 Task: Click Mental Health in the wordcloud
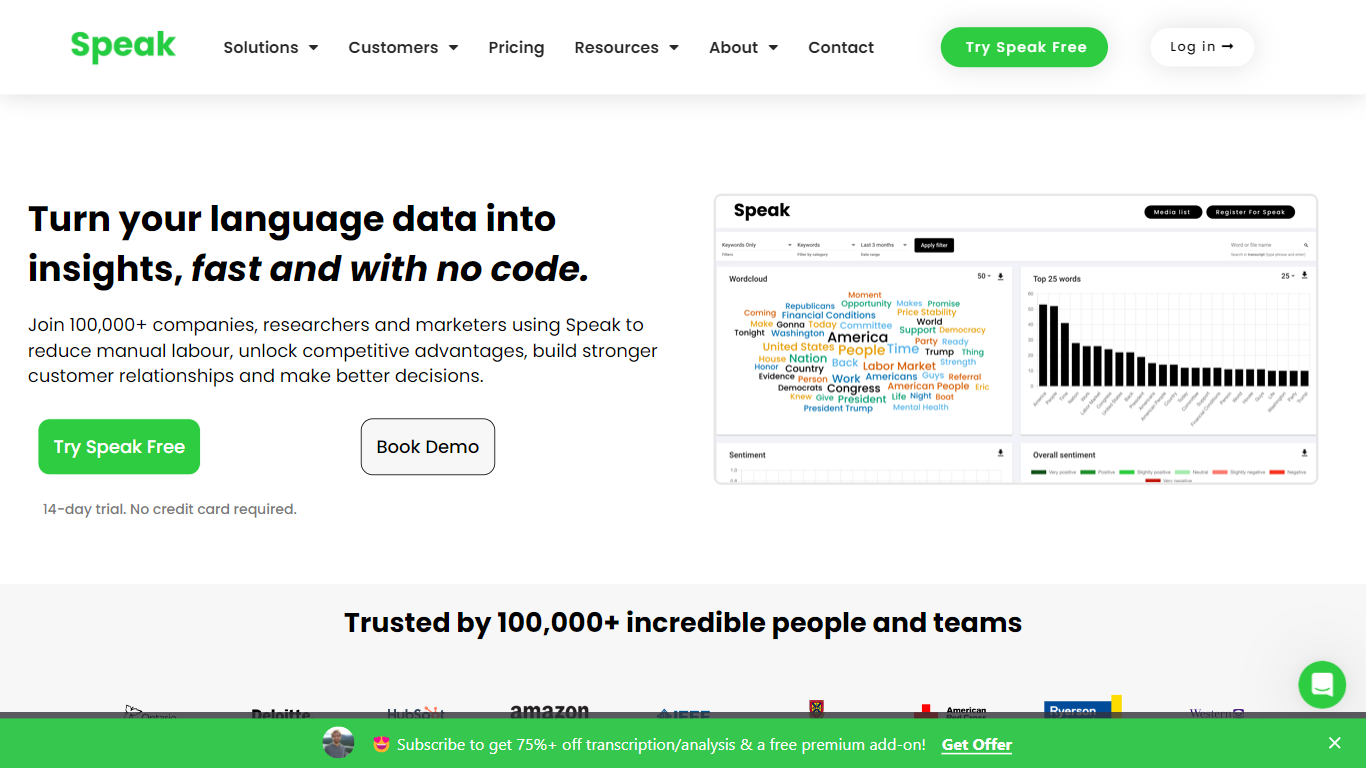920,407
